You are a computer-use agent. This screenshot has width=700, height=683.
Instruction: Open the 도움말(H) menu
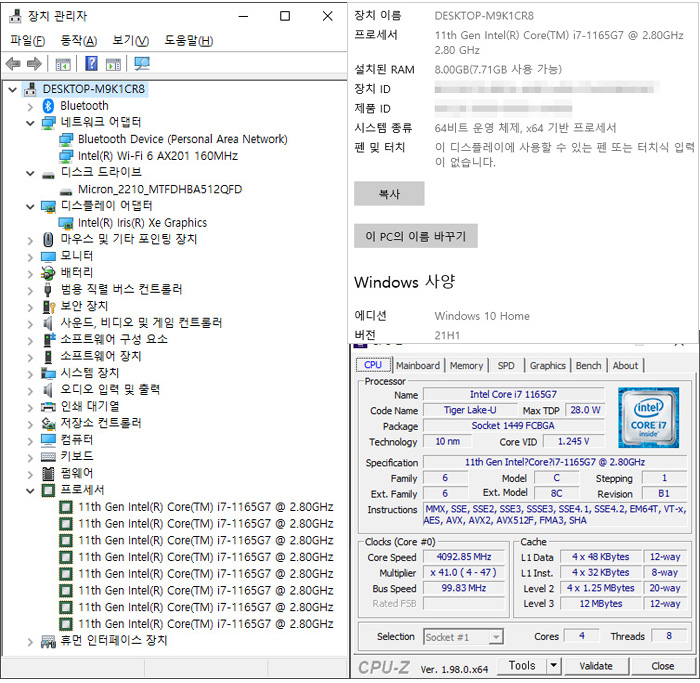point(189,41)
